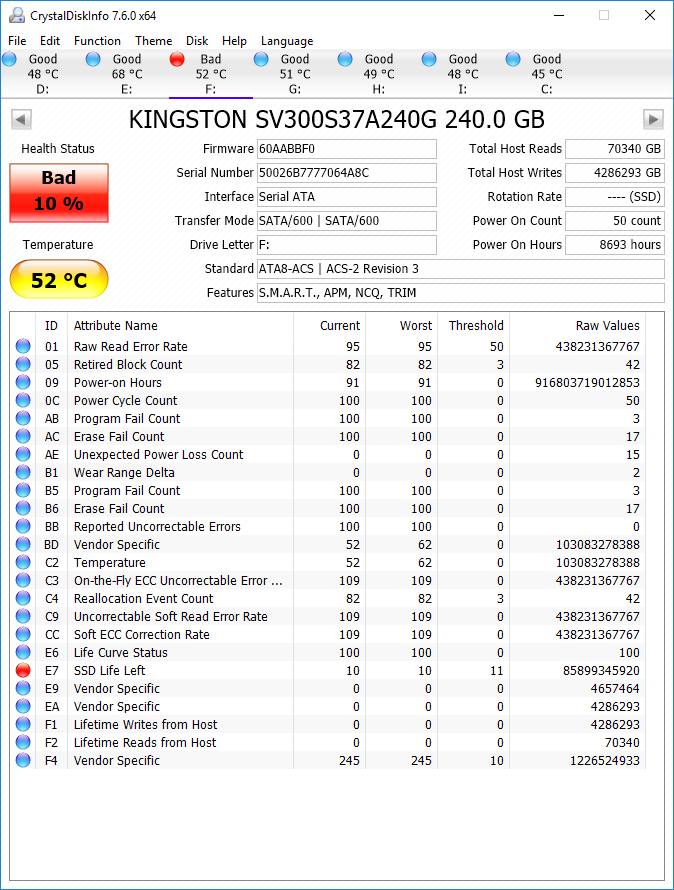674x890 pixels.
Task: Click the Drive Letter field
Action: tap(347, 245)
